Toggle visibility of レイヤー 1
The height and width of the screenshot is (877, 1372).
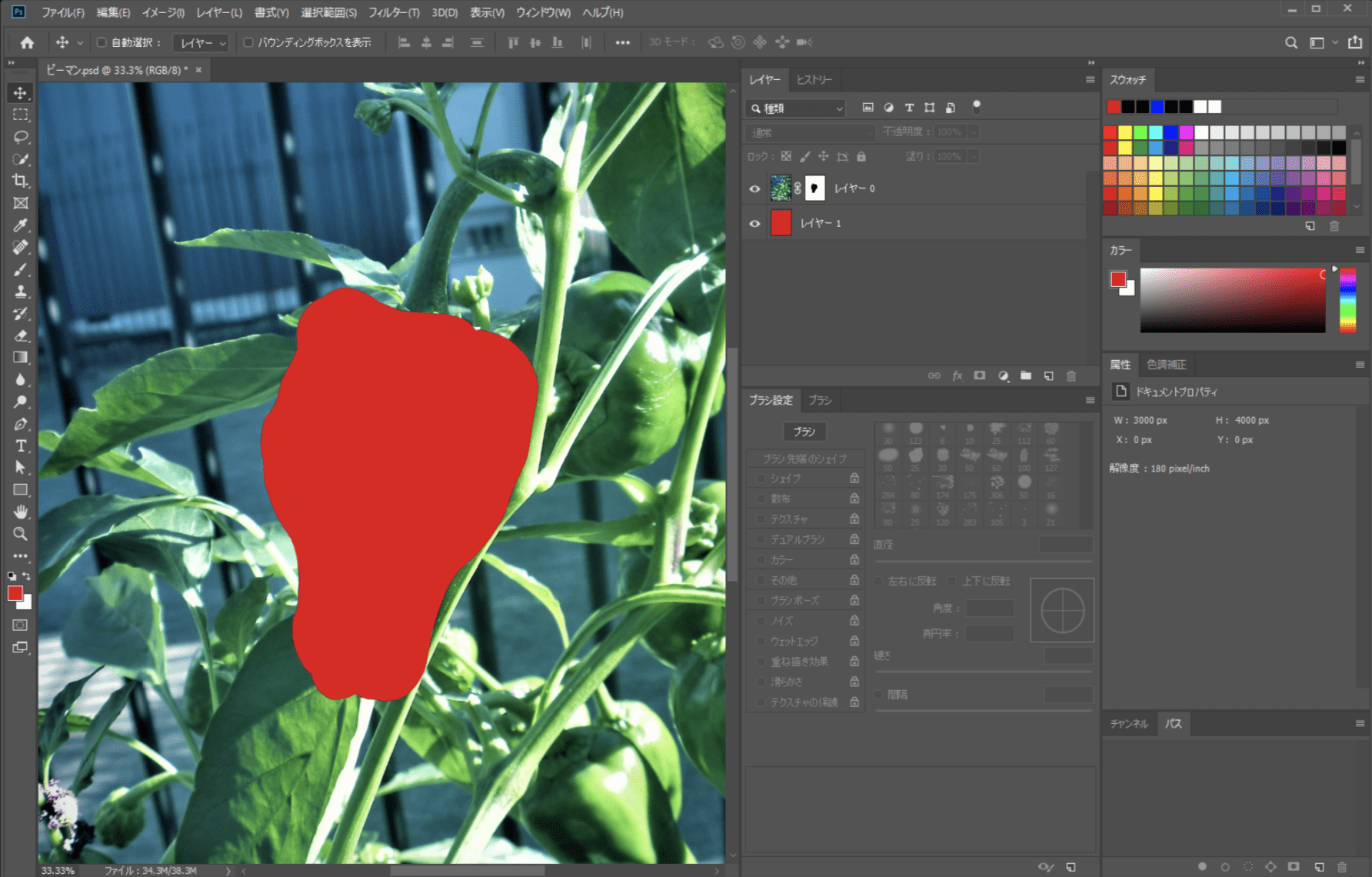coord(754,224)
